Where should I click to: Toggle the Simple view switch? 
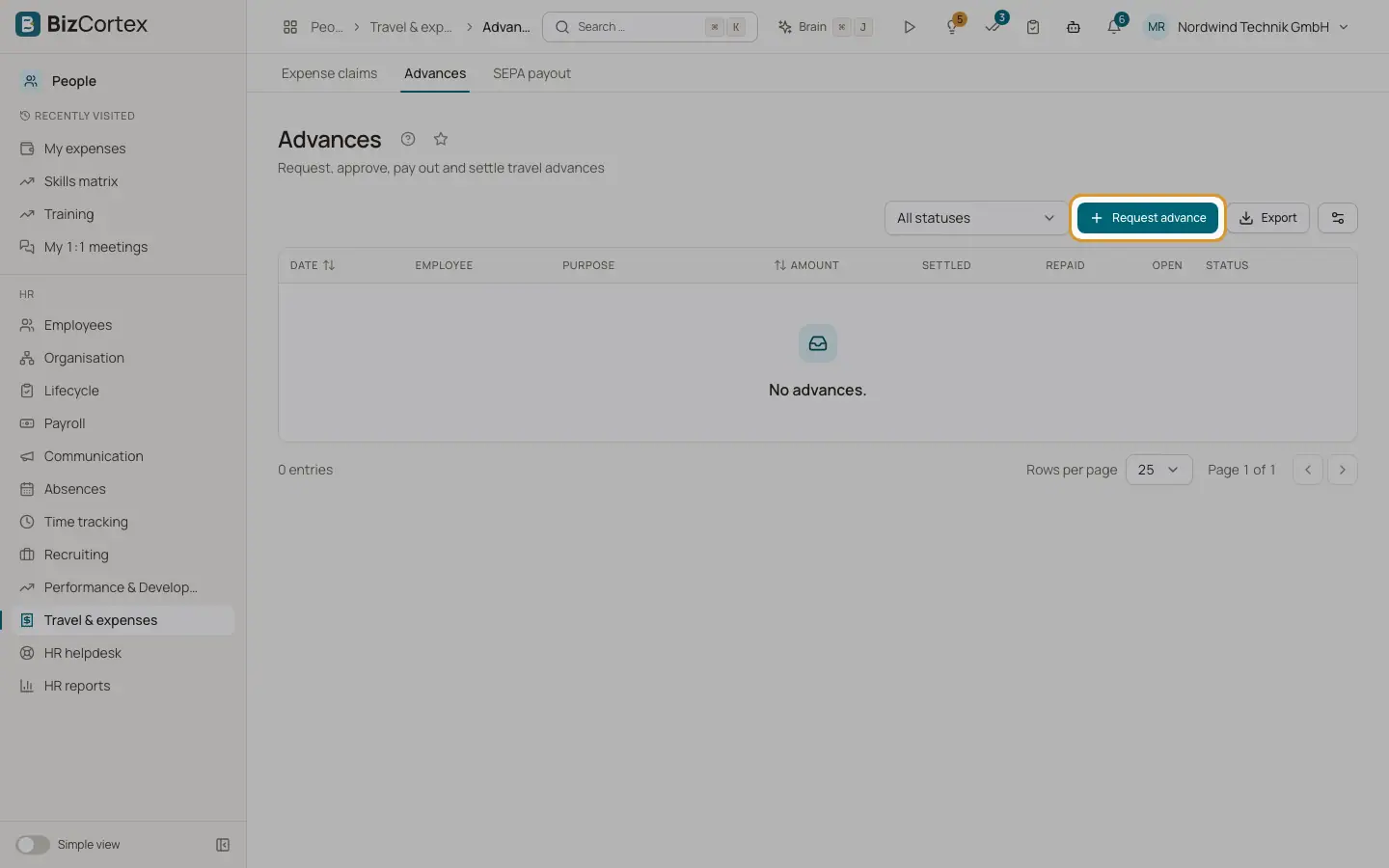point(33,845)
